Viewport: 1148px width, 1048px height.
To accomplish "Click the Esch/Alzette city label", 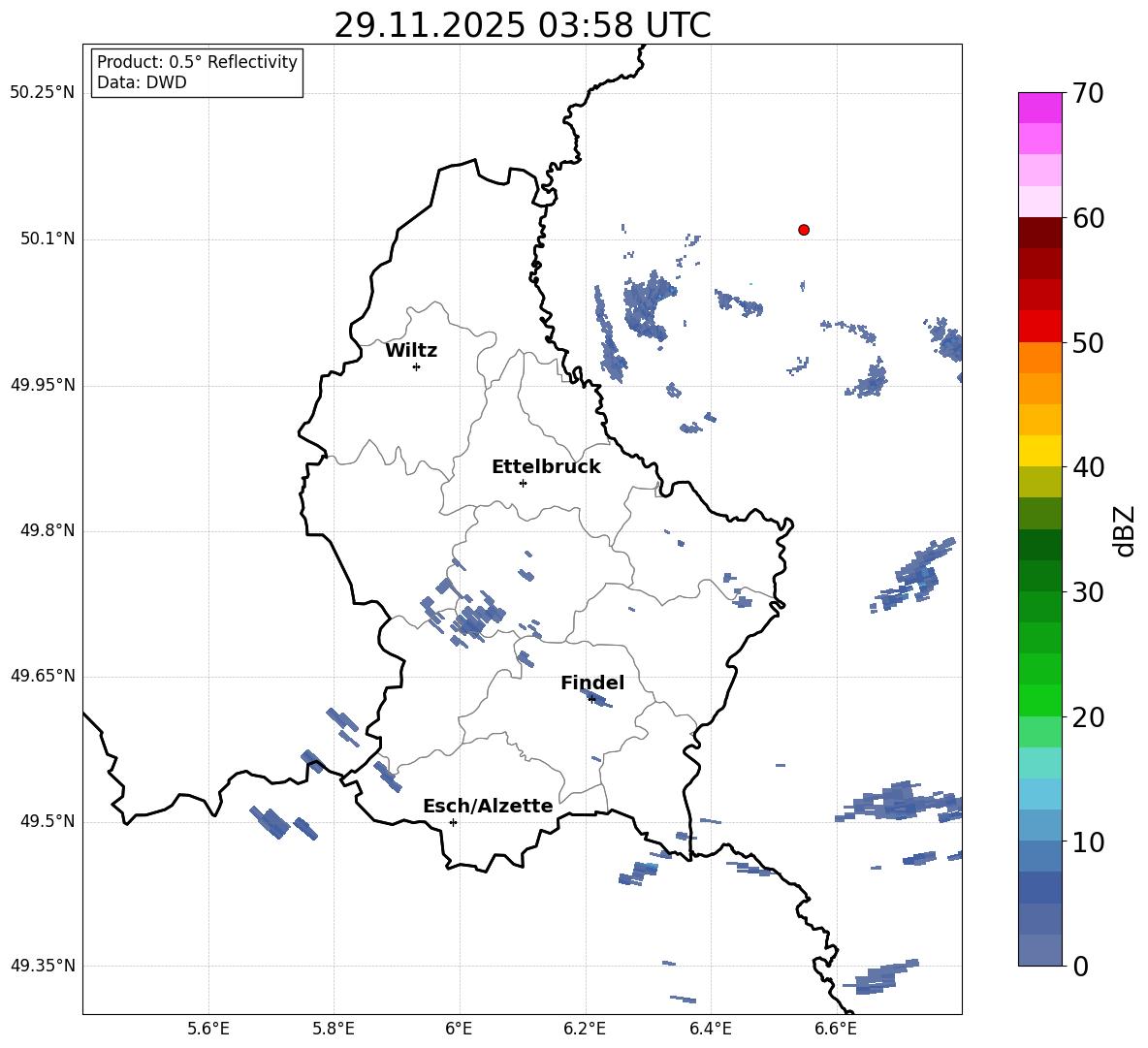I will coord(488,806).
